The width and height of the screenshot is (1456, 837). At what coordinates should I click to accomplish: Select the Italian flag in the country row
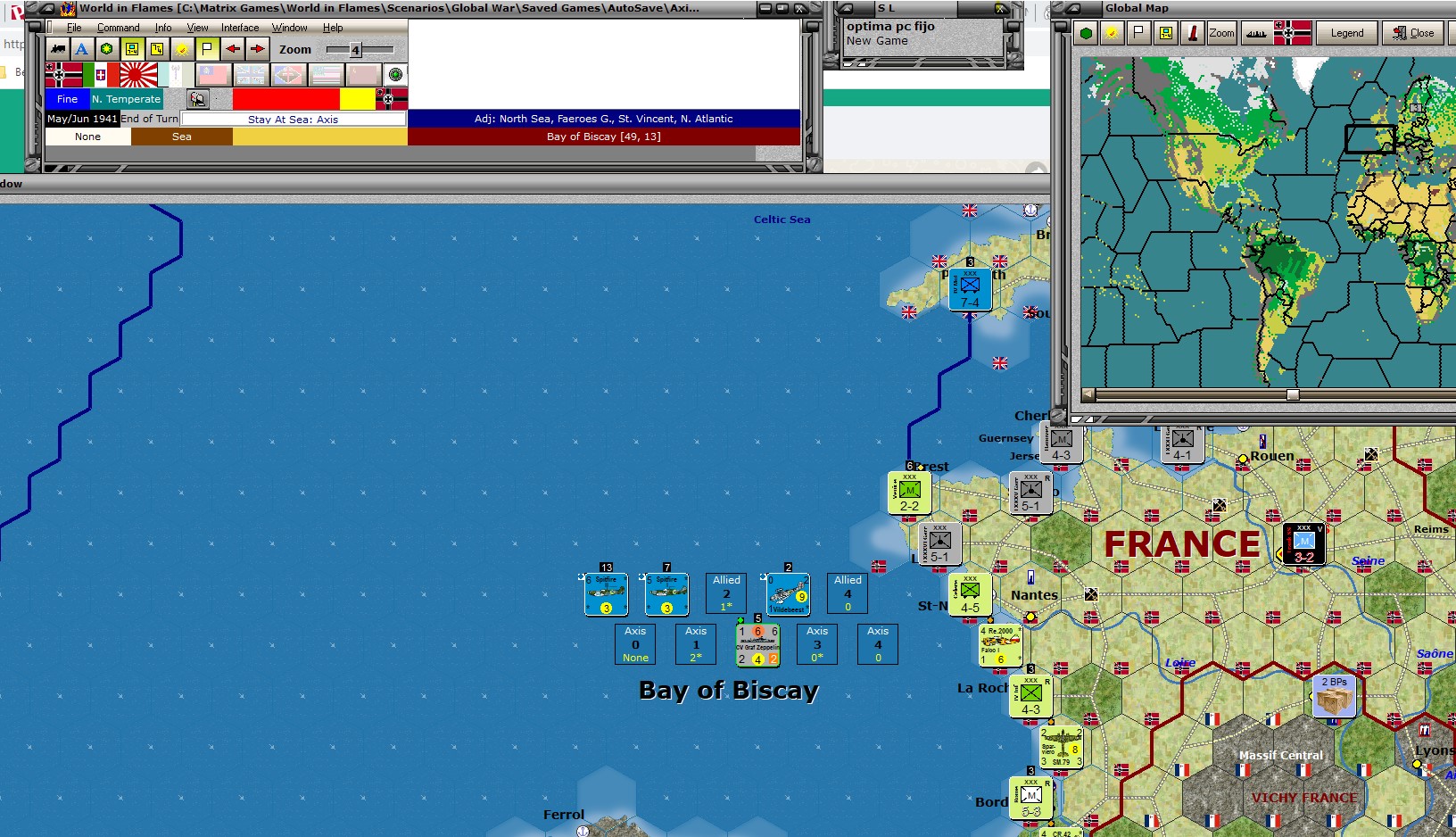(x=101, y=75)
